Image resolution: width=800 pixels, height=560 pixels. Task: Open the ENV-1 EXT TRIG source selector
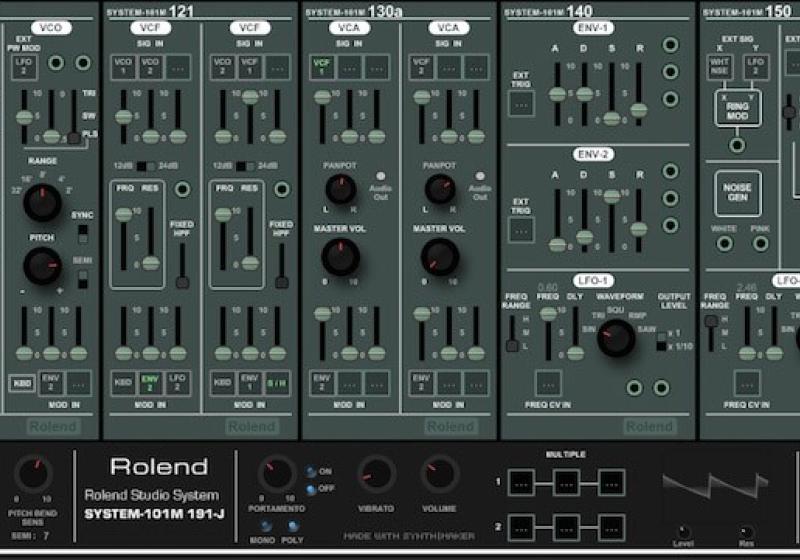coord(521,104)
